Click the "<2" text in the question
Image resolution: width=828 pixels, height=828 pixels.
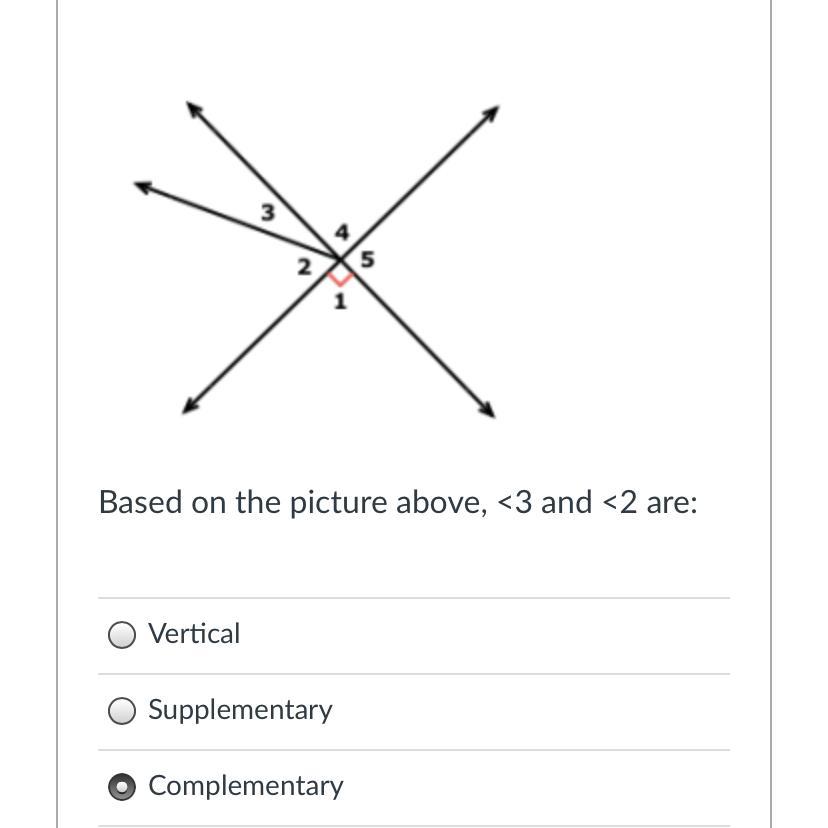pyautogui.click(x=619, y=502)
